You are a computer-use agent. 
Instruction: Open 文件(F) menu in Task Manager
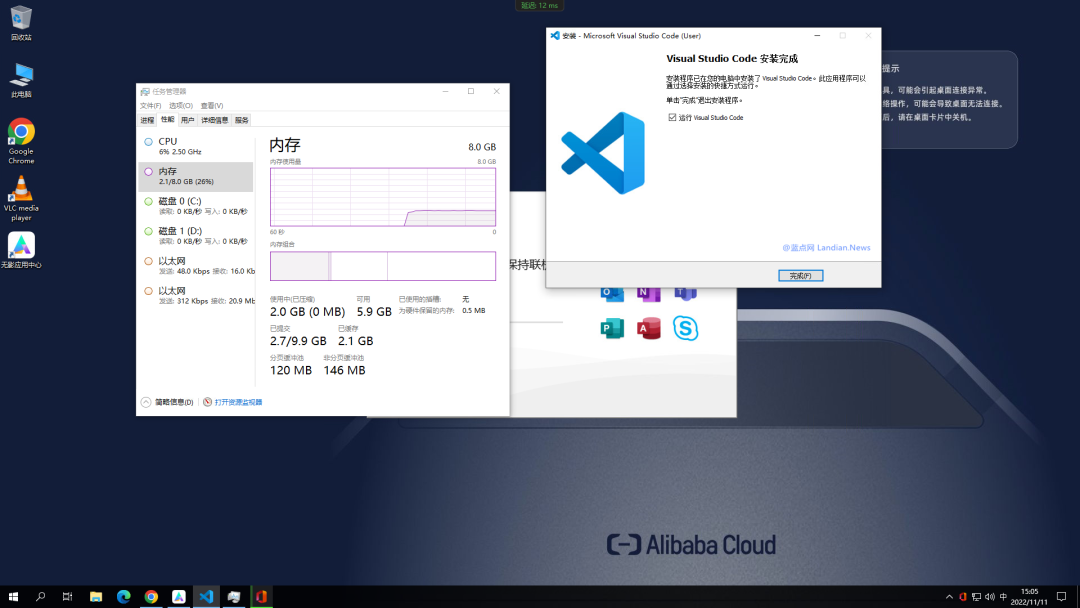click(x=150, y=105)
